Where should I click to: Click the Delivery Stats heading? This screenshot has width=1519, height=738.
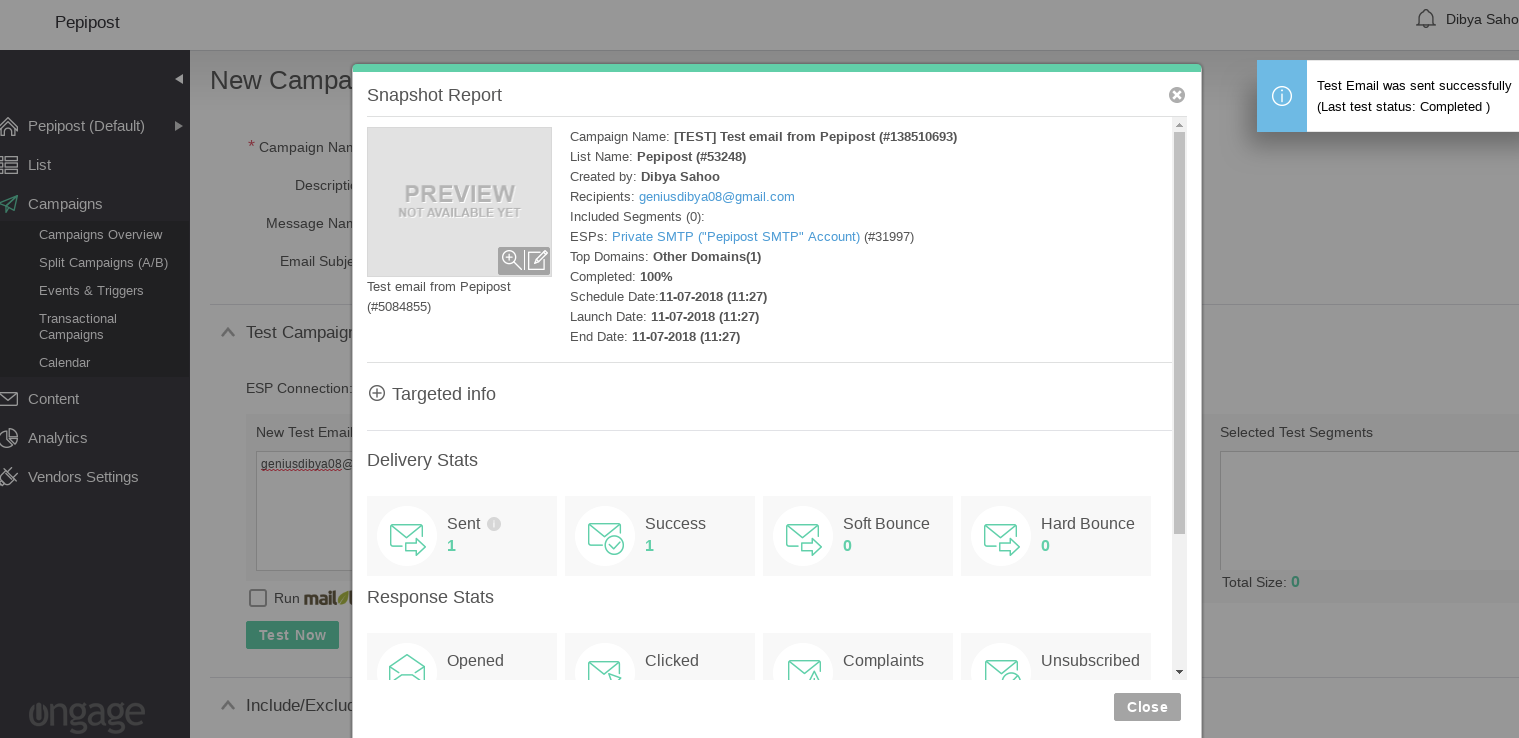[x=422, y=460]
